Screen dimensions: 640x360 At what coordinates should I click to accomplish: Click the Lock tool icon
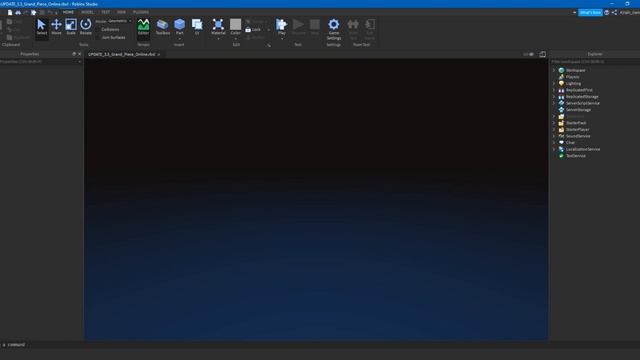[x=248, y=30]
